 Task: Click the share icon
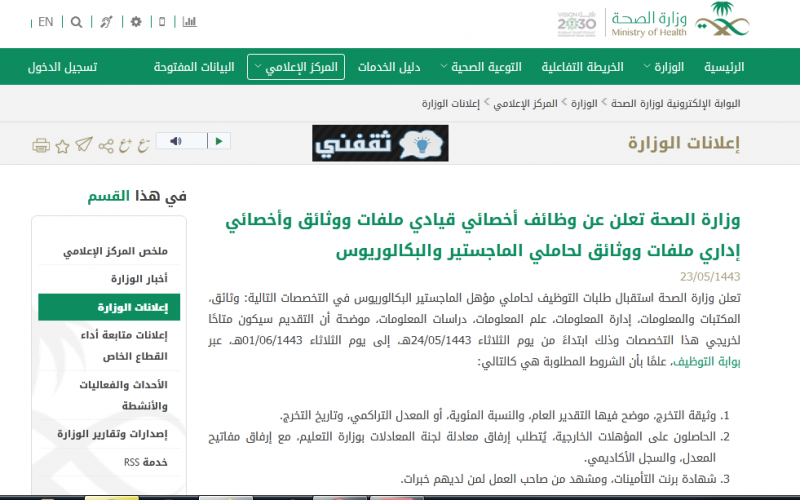(x=106, y=146)
